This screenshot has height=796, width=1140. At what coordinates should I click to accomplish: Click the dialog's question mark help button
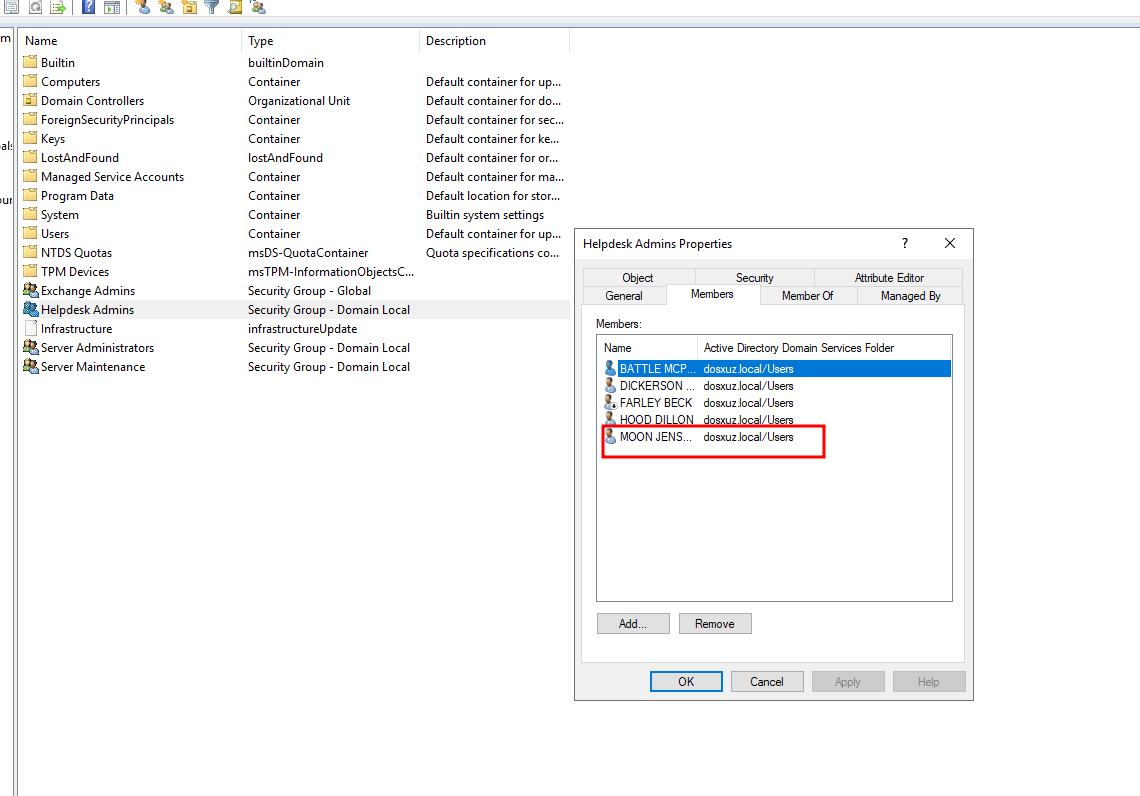pos(905,244)
